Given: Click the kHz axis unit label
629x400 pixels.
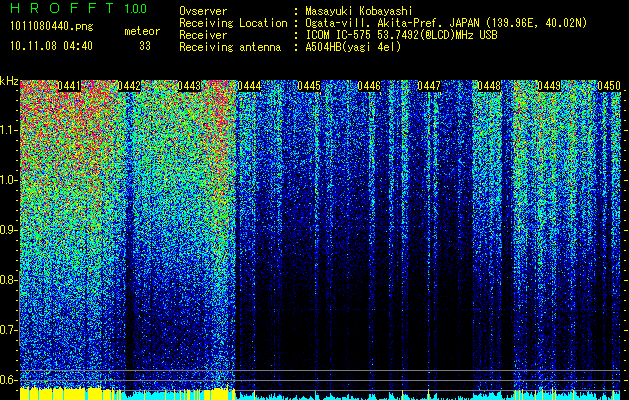Looking at the screenshot, I should click(x=9, y=81).
